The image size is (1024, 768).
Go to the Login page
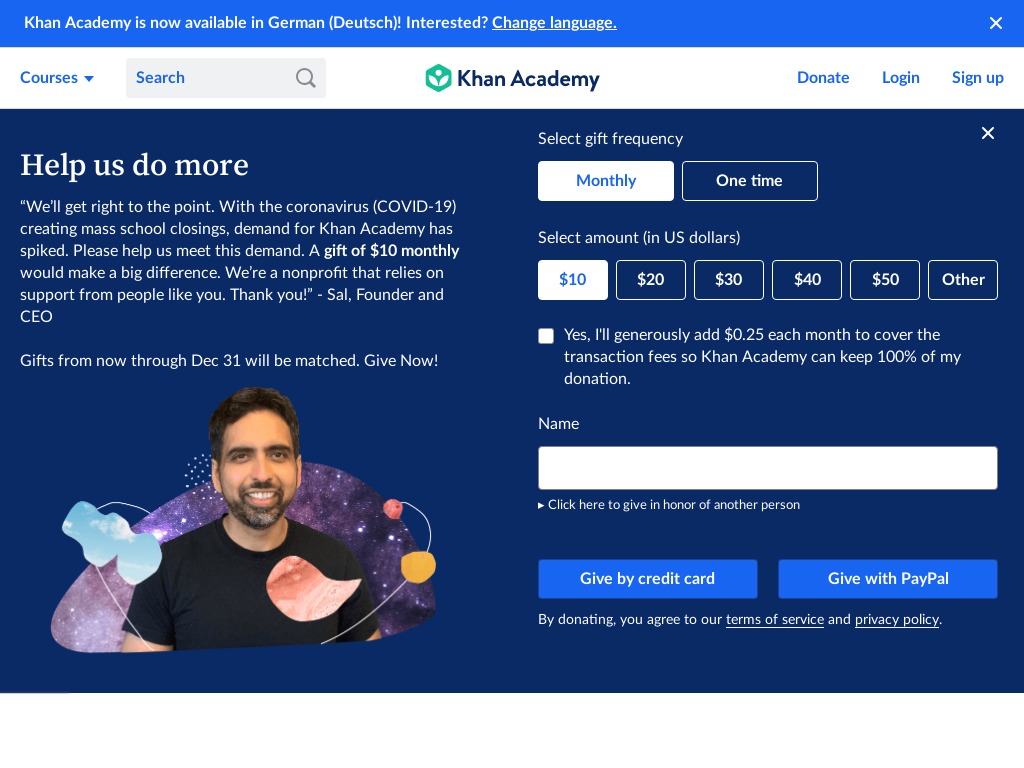click(x=901, y=78)
